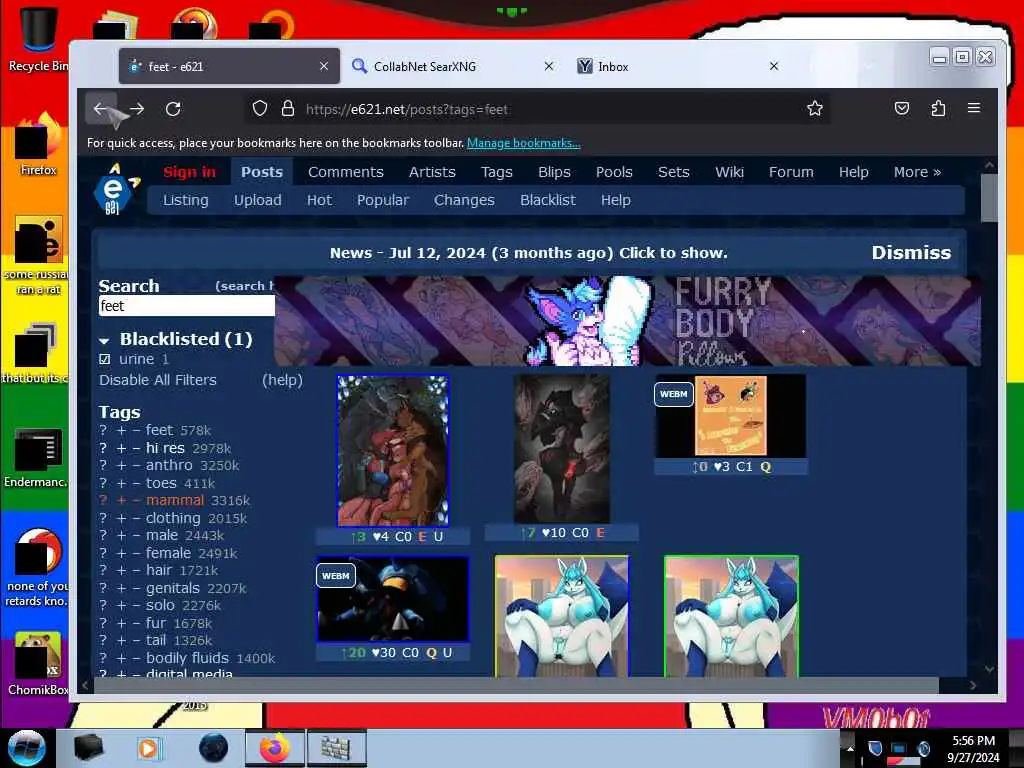Close the 'feet - e621' tab
The width and height of the screenshot is (1024, 768).
(x=324, y=66)
